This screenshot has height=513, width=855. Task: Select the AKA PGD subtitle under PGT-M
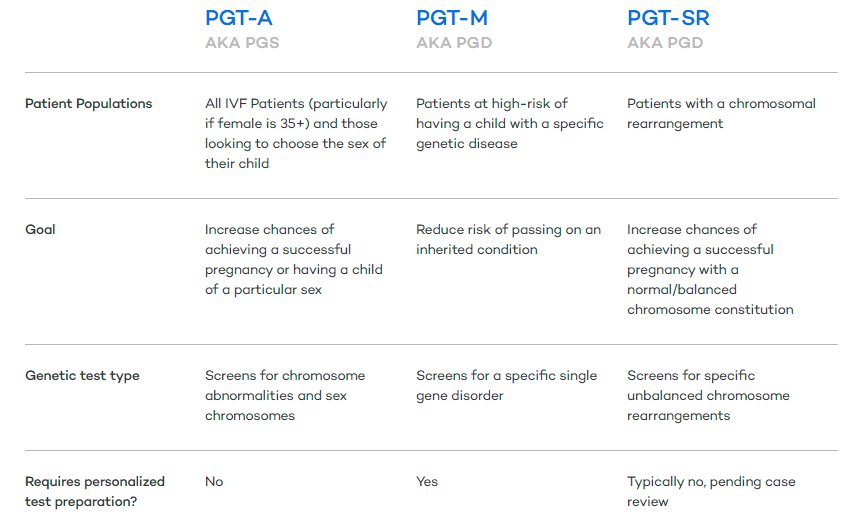[454, 43]
